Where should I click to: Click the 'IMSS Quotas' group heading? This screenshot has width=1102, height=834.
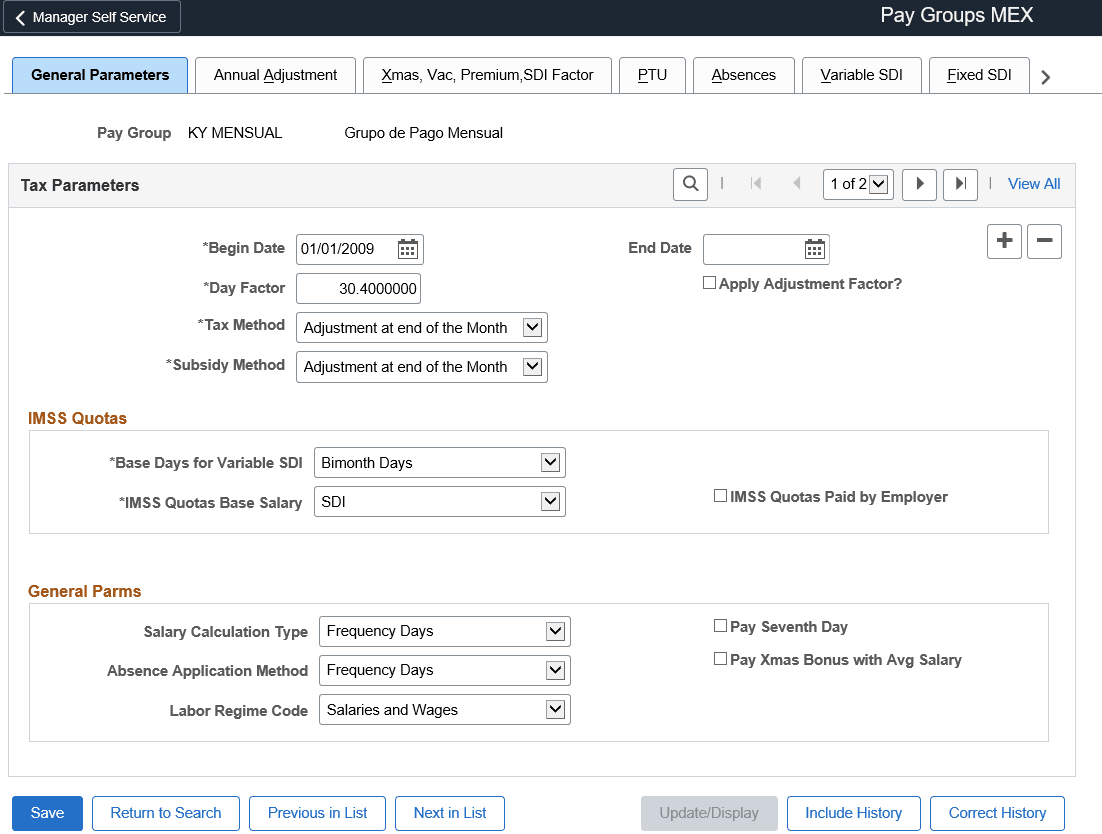[77, 418]
